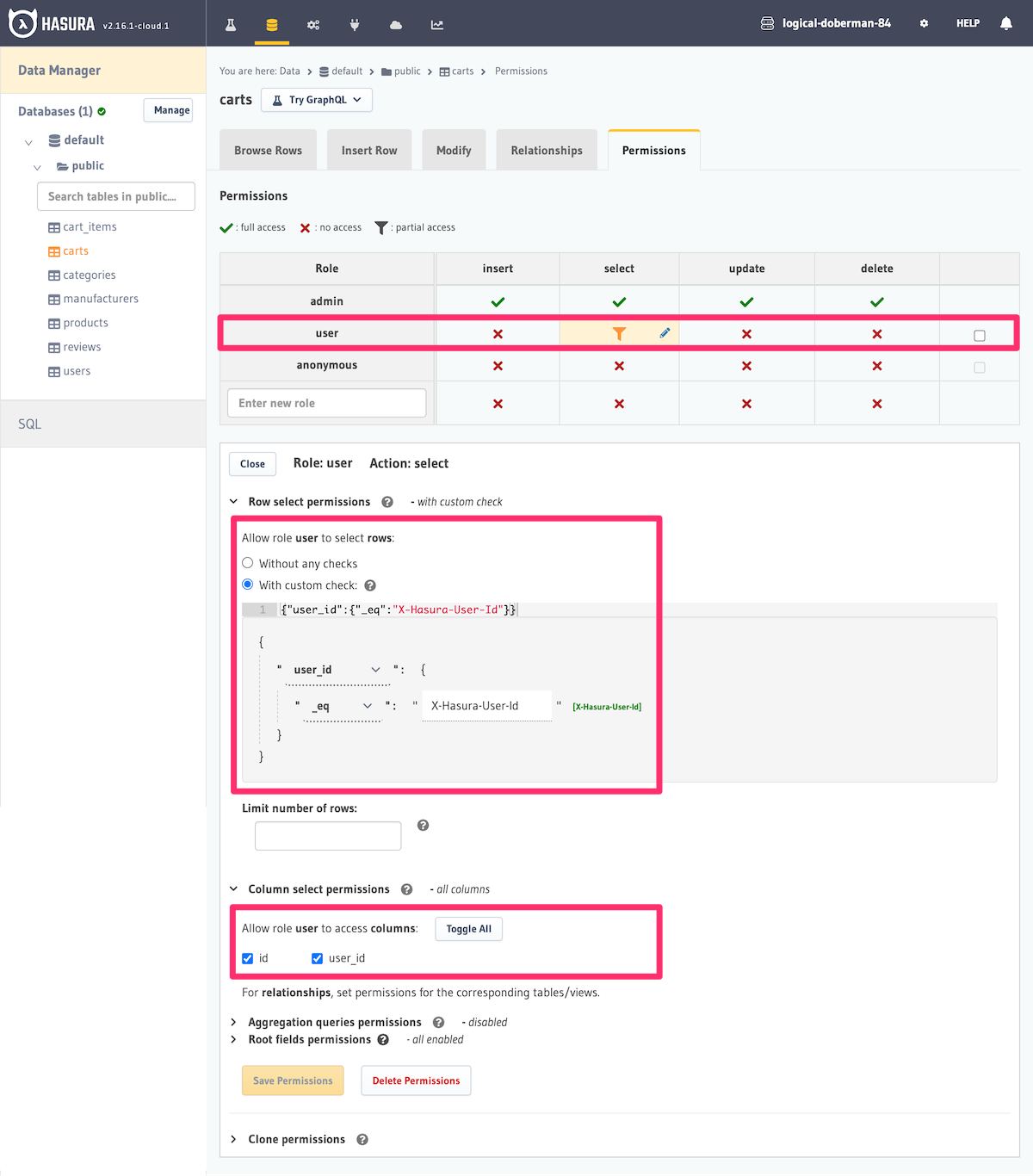This screenshot has height=1176, width=1033.
Task: Uncheck the user_id column checkbox
Action: click(x=318, y=958)
